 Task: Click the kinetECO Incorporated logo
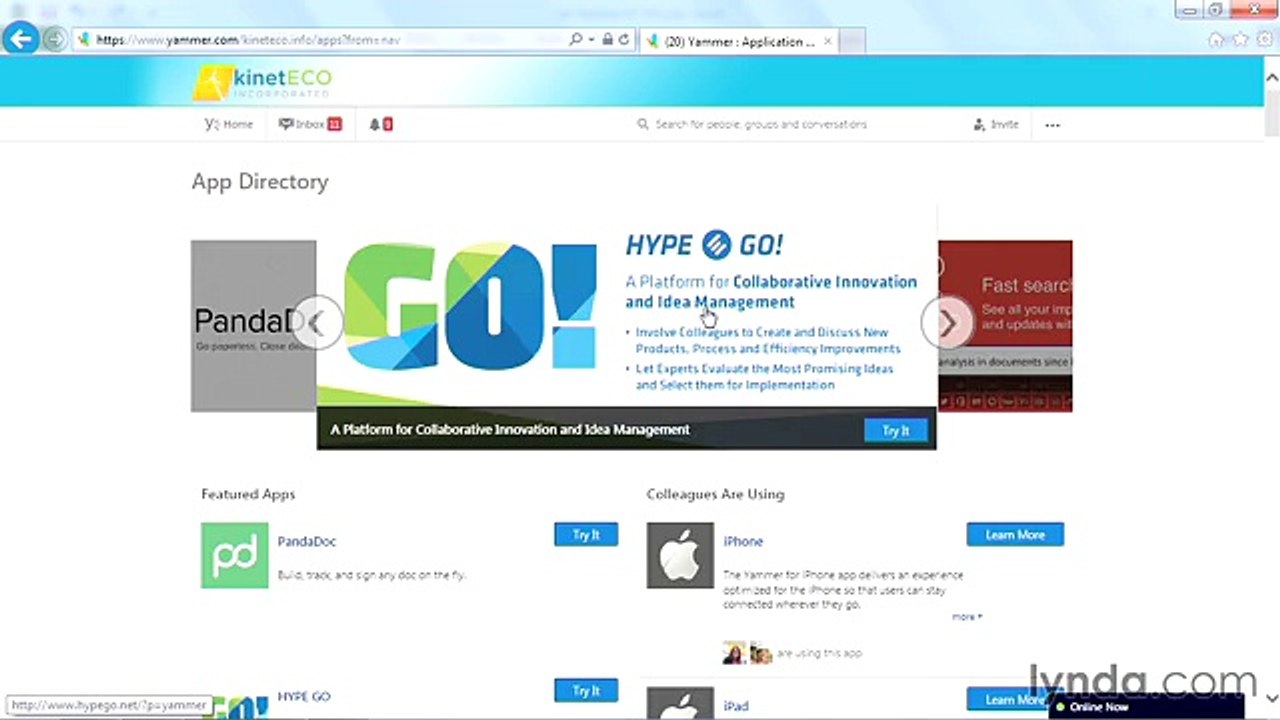point(262,81)
